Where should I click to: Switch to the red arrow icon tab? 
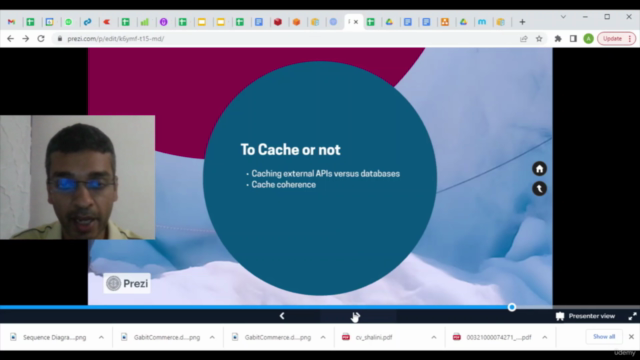[107, 22]
